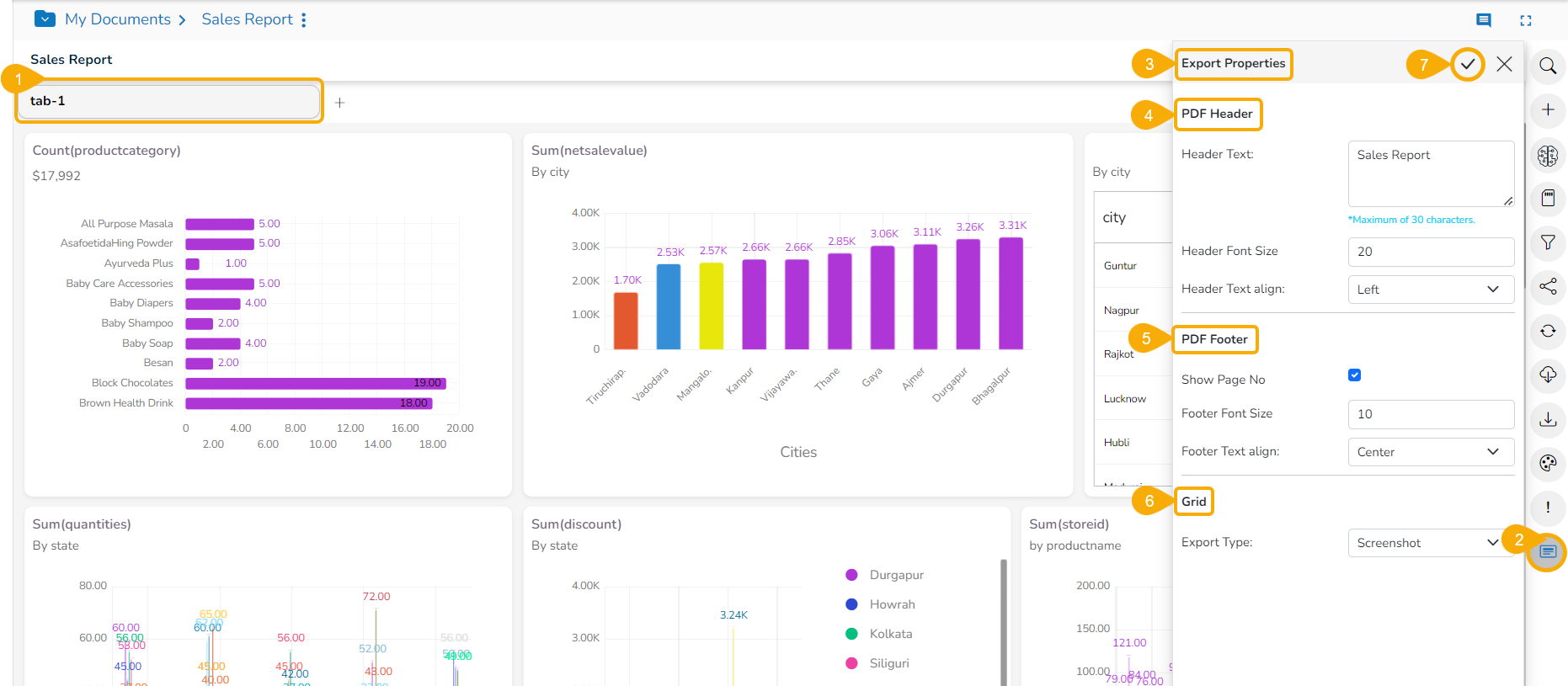Open the color palette theme icon
Image resolution: width=1568 pixels, height=686 pixels.
pos(1547,463)
